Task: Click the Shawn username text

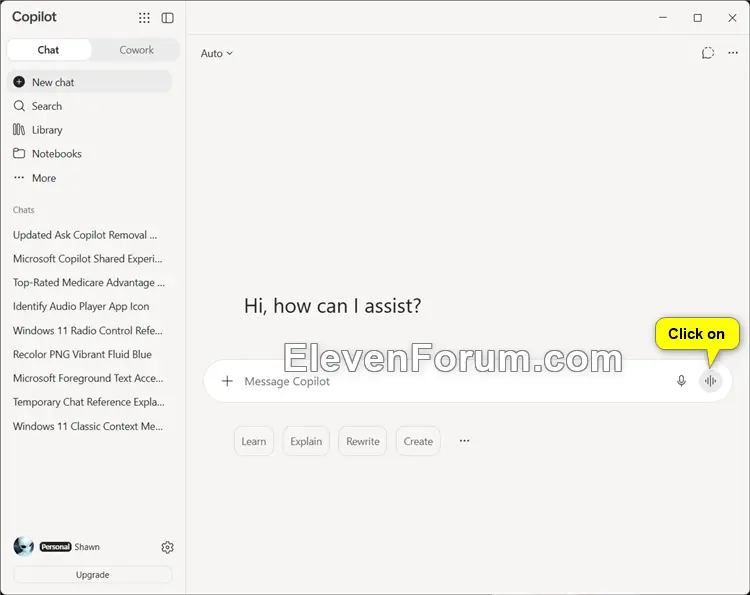Action: [87, 547]
